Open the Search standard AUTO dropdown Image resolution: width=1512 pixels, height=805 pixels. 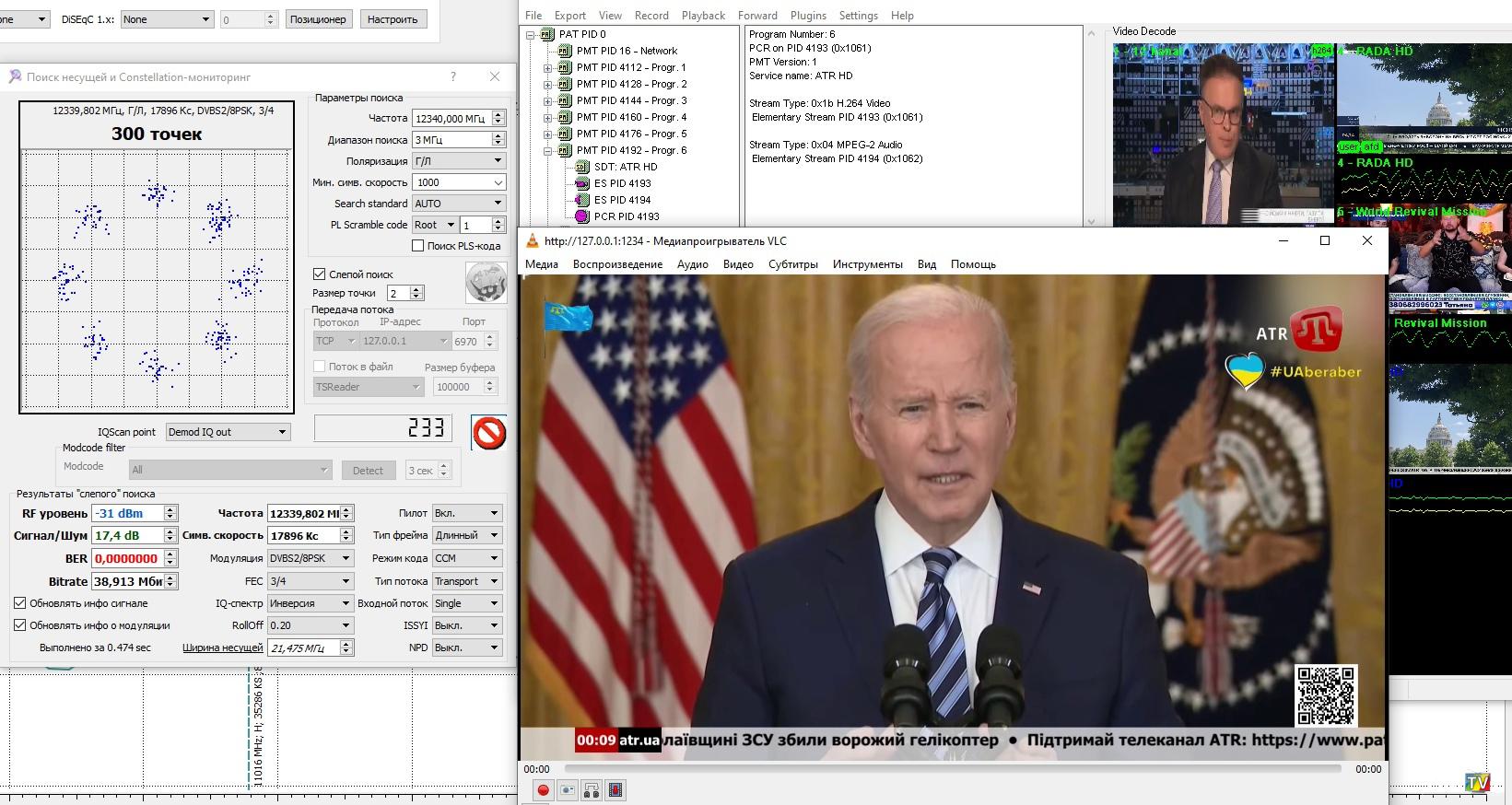tap(458, 204)
